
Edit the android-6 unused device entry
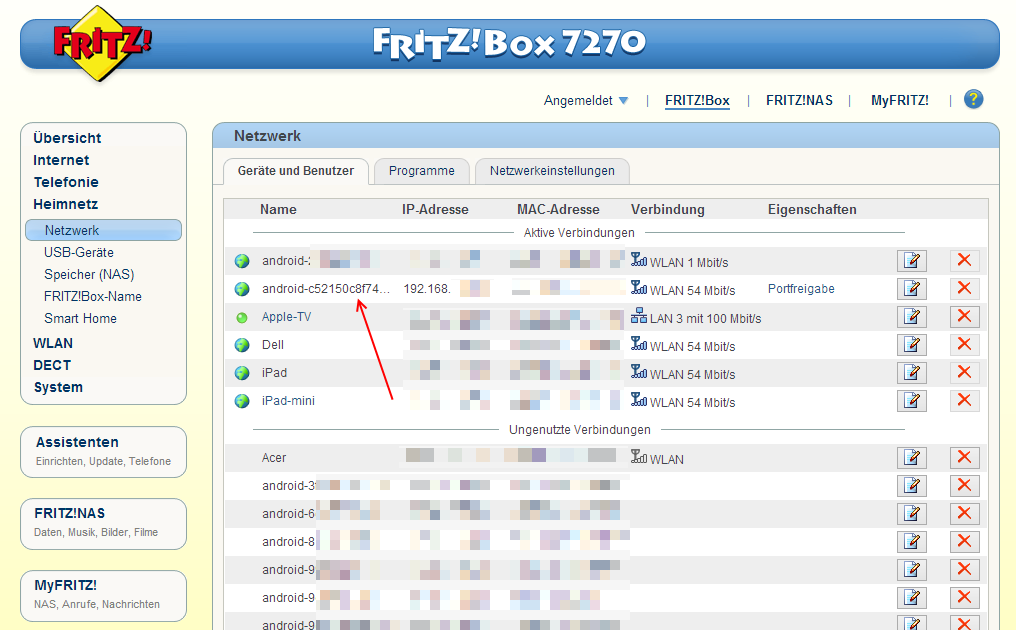(912, 513)
